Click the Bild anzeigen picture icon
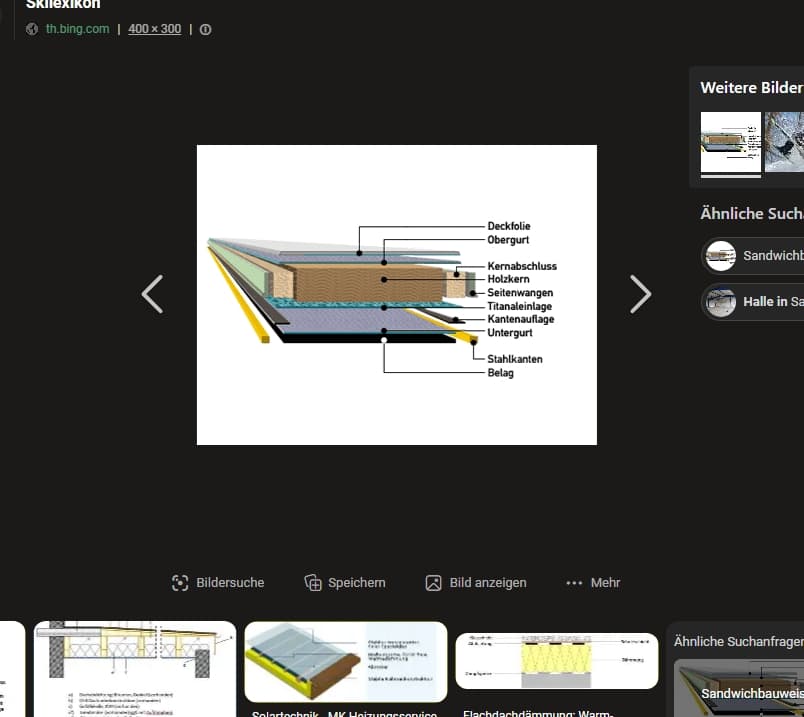 [x=433, y=583]
